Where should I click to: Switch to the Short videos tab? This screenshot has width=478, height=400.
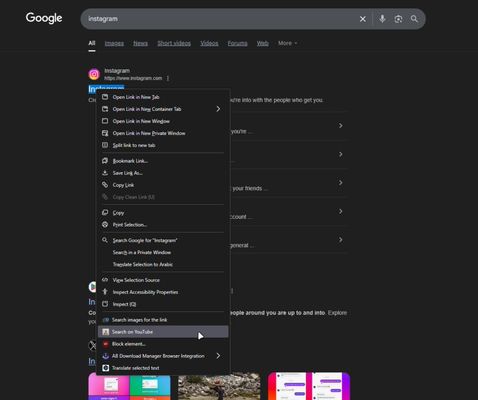pyautogui.click(x=174, y=43)
